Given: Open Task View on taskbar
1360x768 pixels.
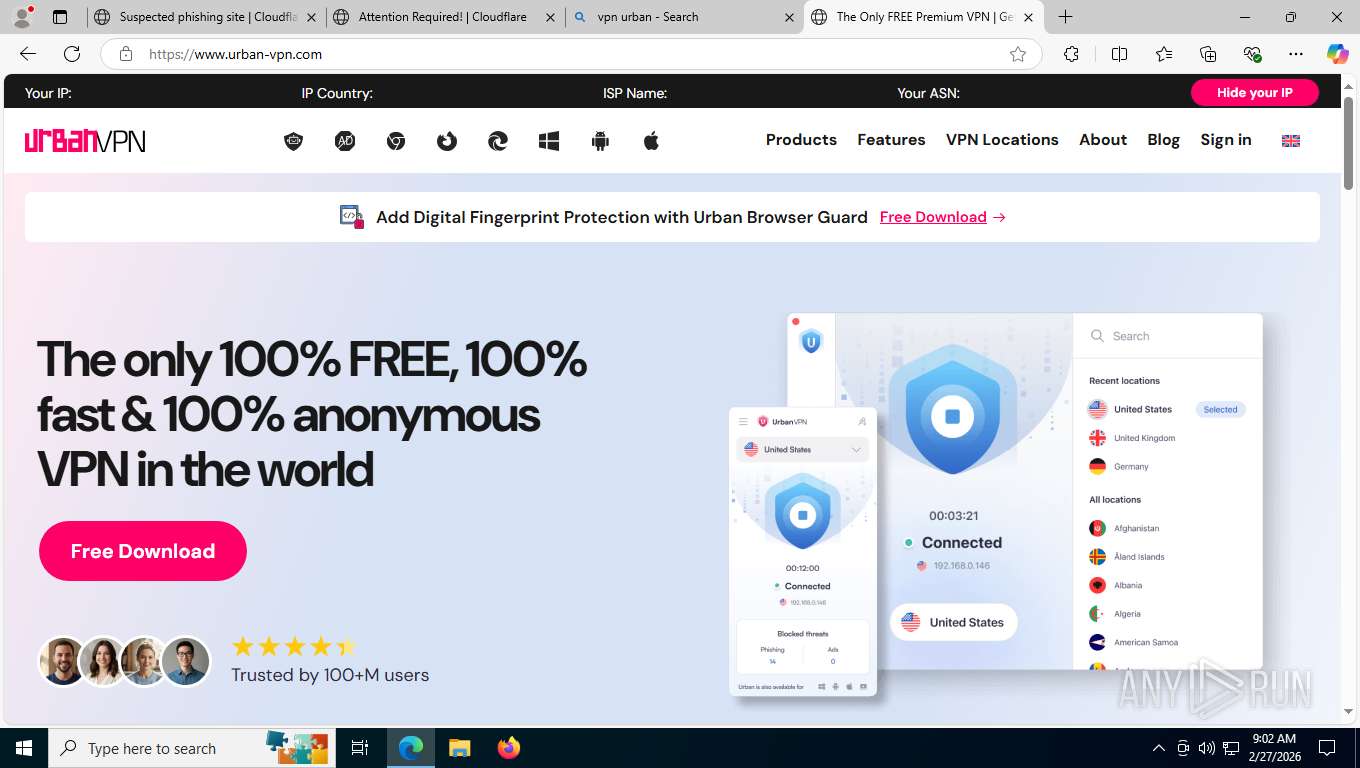Looking at the screenshot, I should tap(360, 748).
